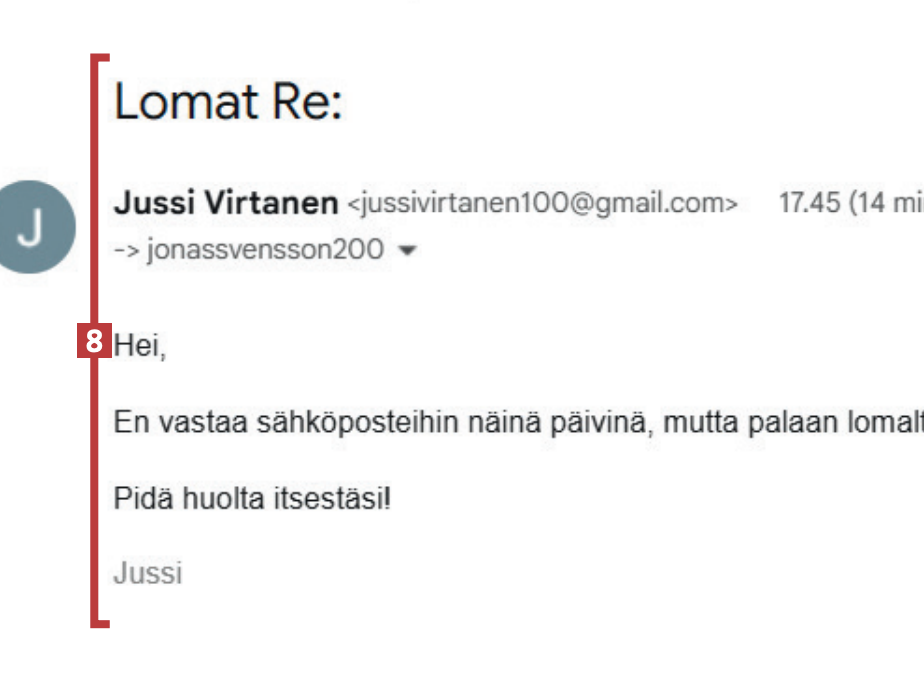The width and height of the screenshot is (924, 680).
Task: Click the jussivirtanen100@gmail.com email address
Action: tap(542, 204)
